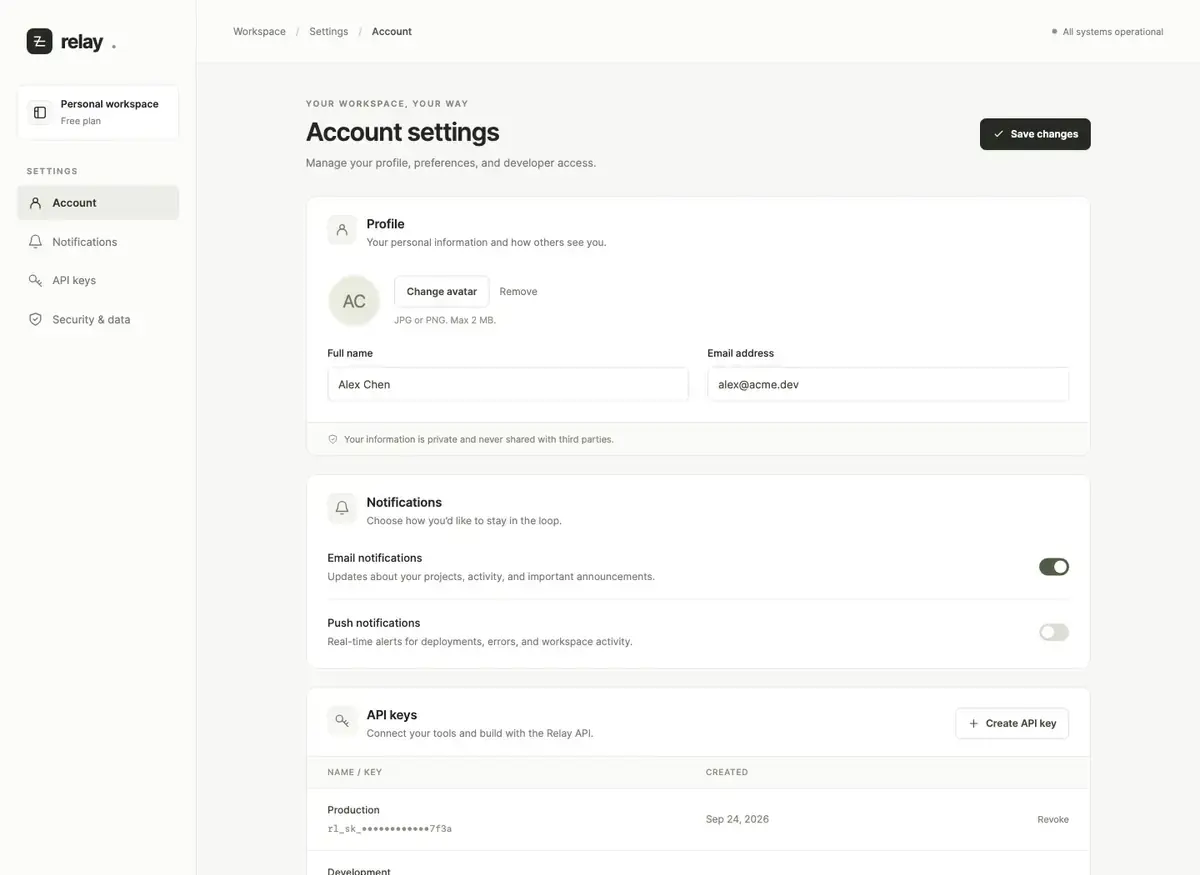Click the AC avatar circle
Screen dimensions: 1200x875
tap(354, 301)
